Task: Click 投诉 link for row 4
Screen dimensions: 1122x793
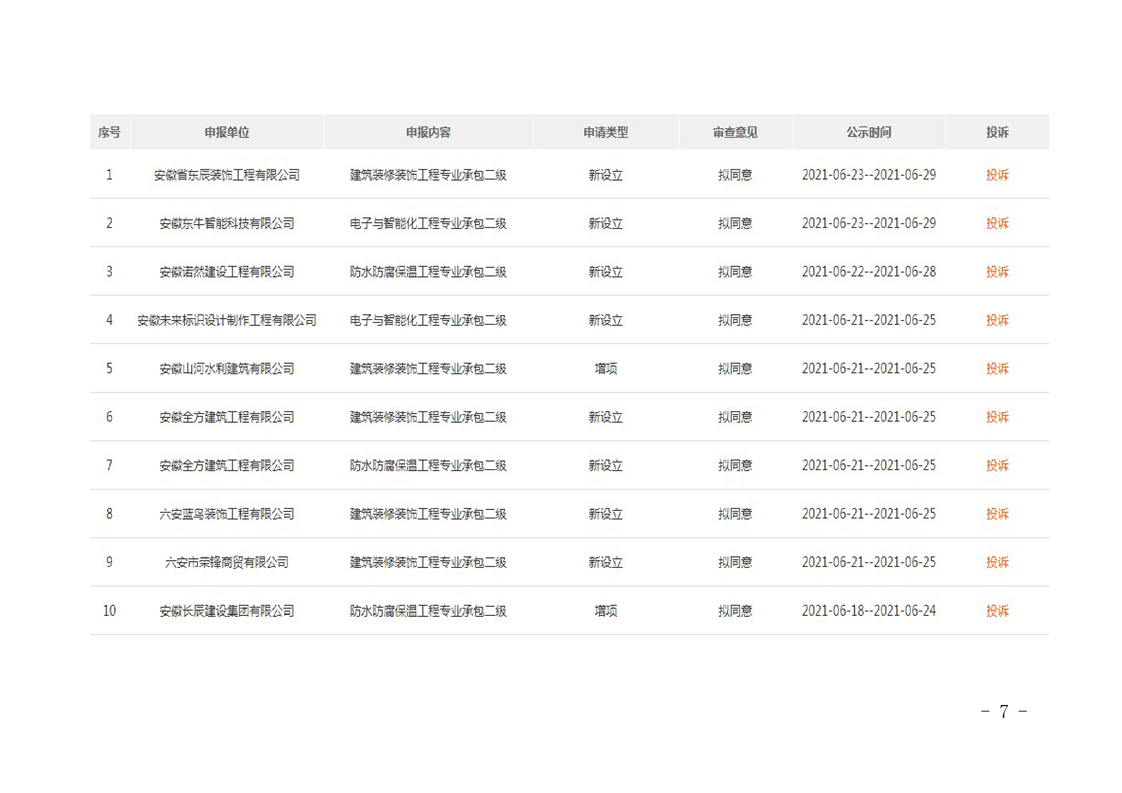Action: coord(997,320)
